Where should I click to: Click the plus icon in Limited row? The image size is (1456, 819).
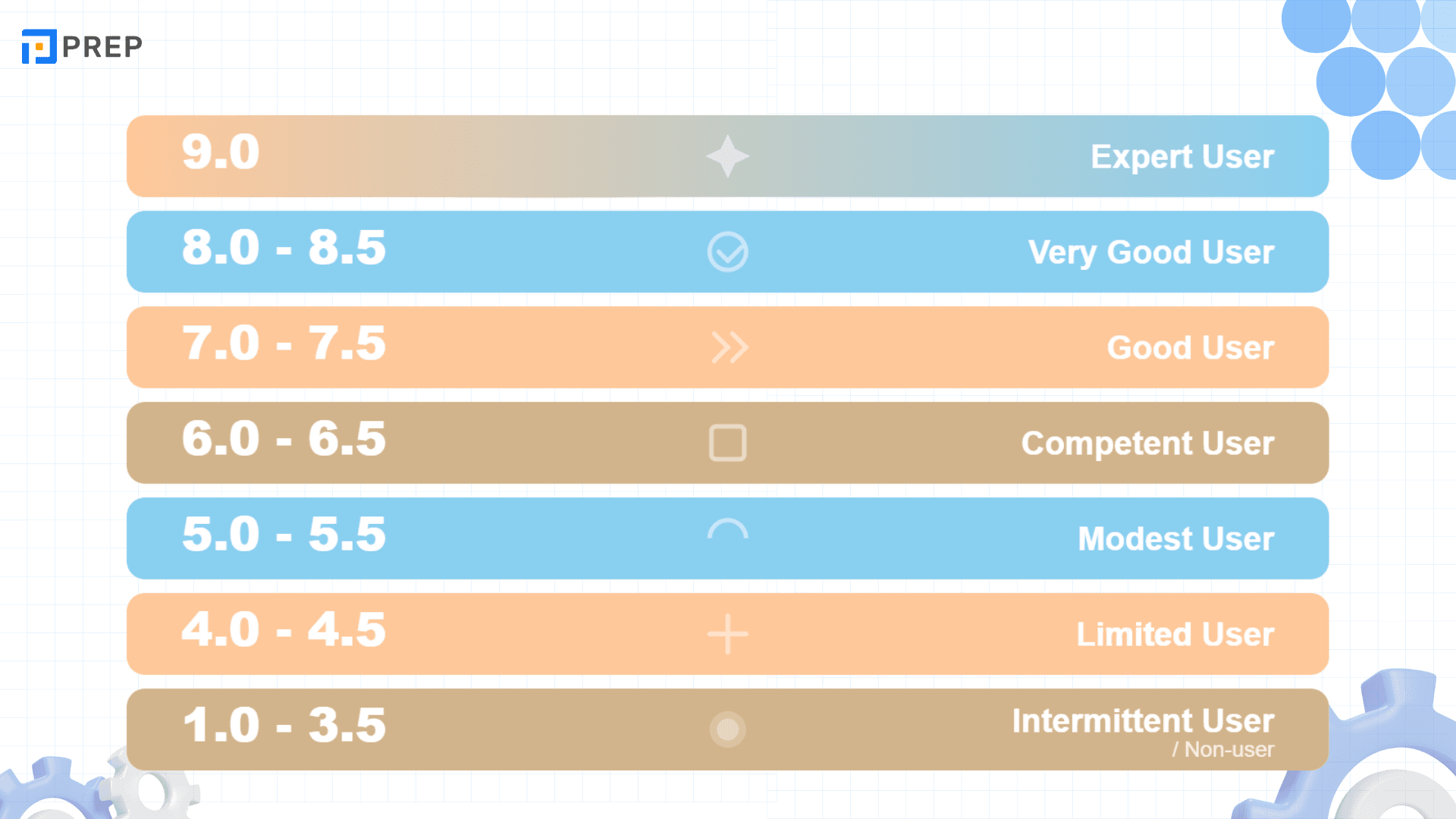click(727, 634)
